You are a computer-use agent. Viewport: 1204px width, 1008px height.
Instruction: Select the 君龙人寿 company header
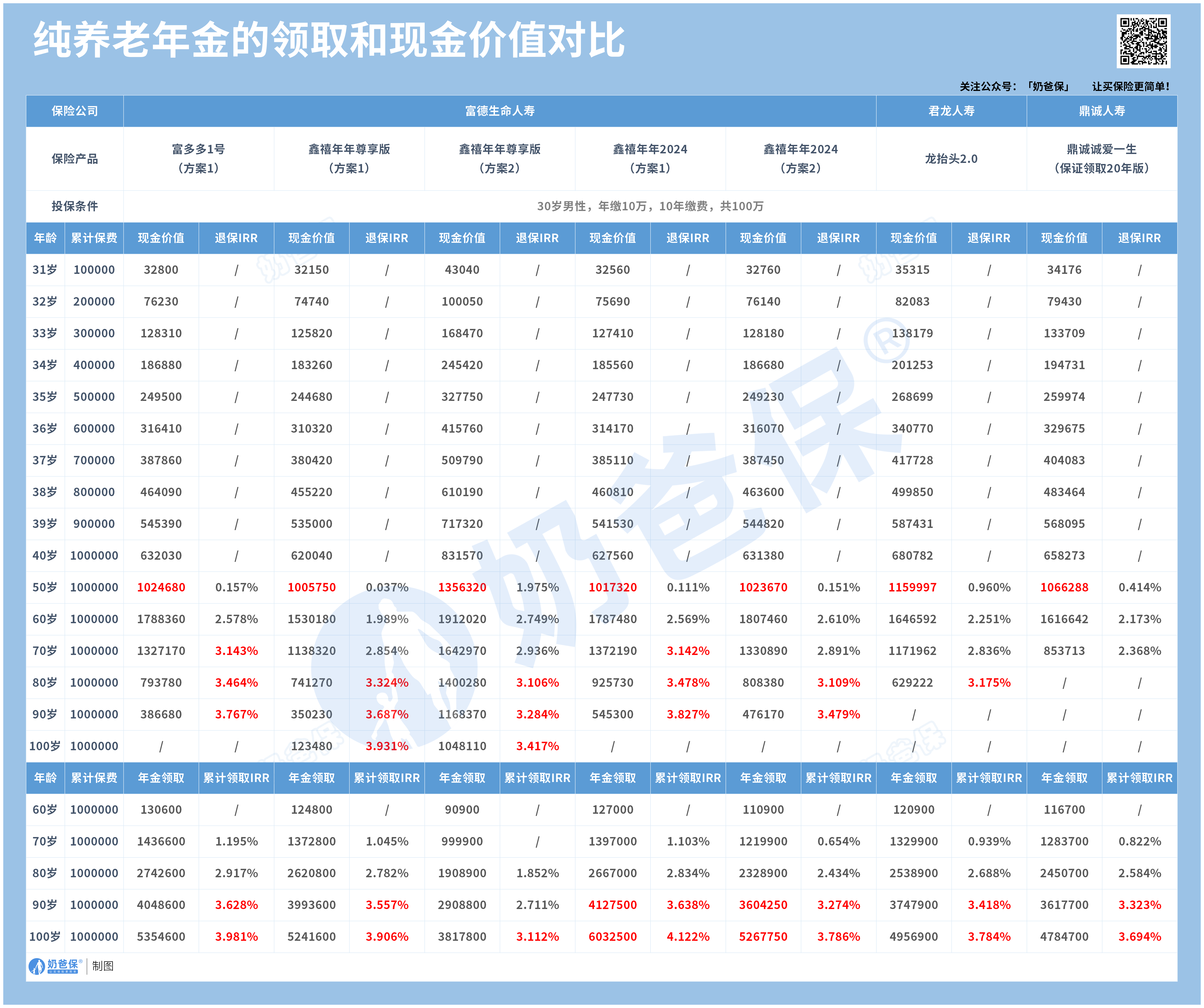[951, 111]
